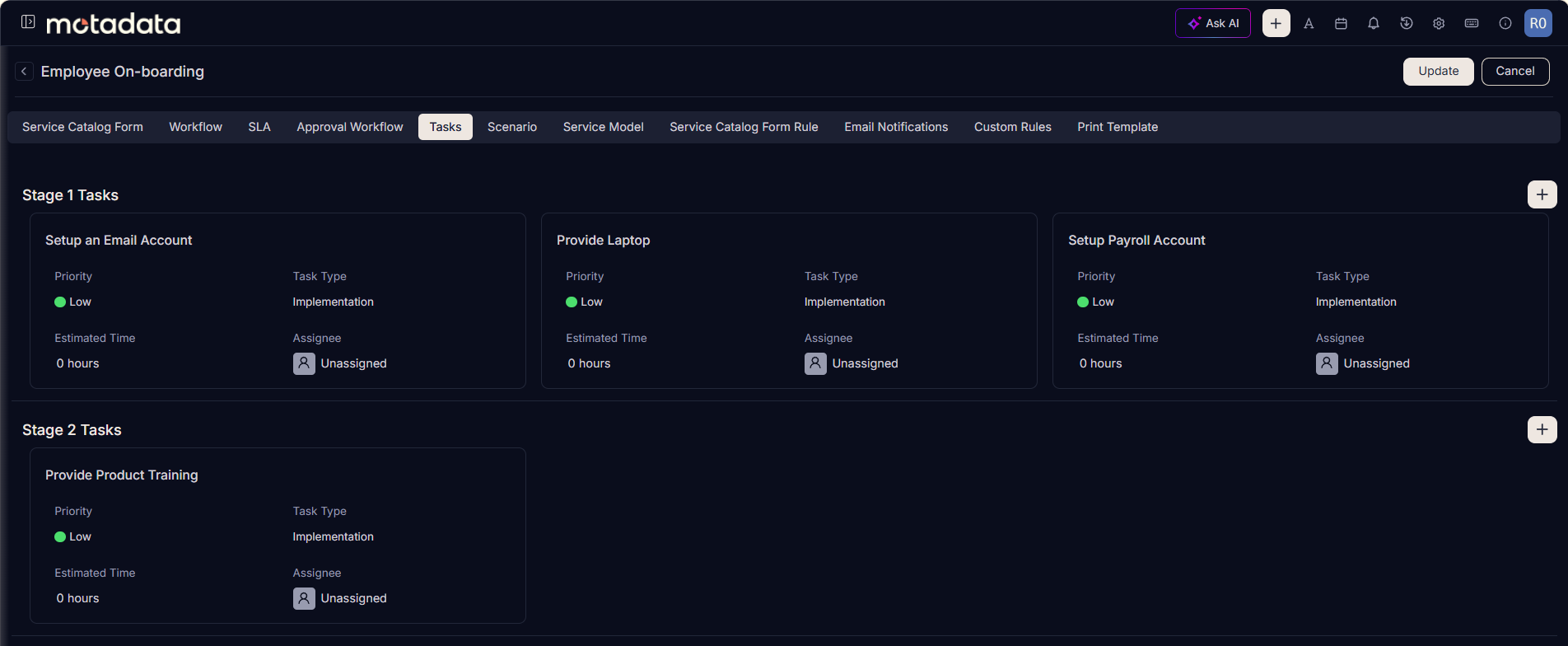Add a new task to Stage 1 Tasks
The image size is (1568, 646).
point(1542,194)
